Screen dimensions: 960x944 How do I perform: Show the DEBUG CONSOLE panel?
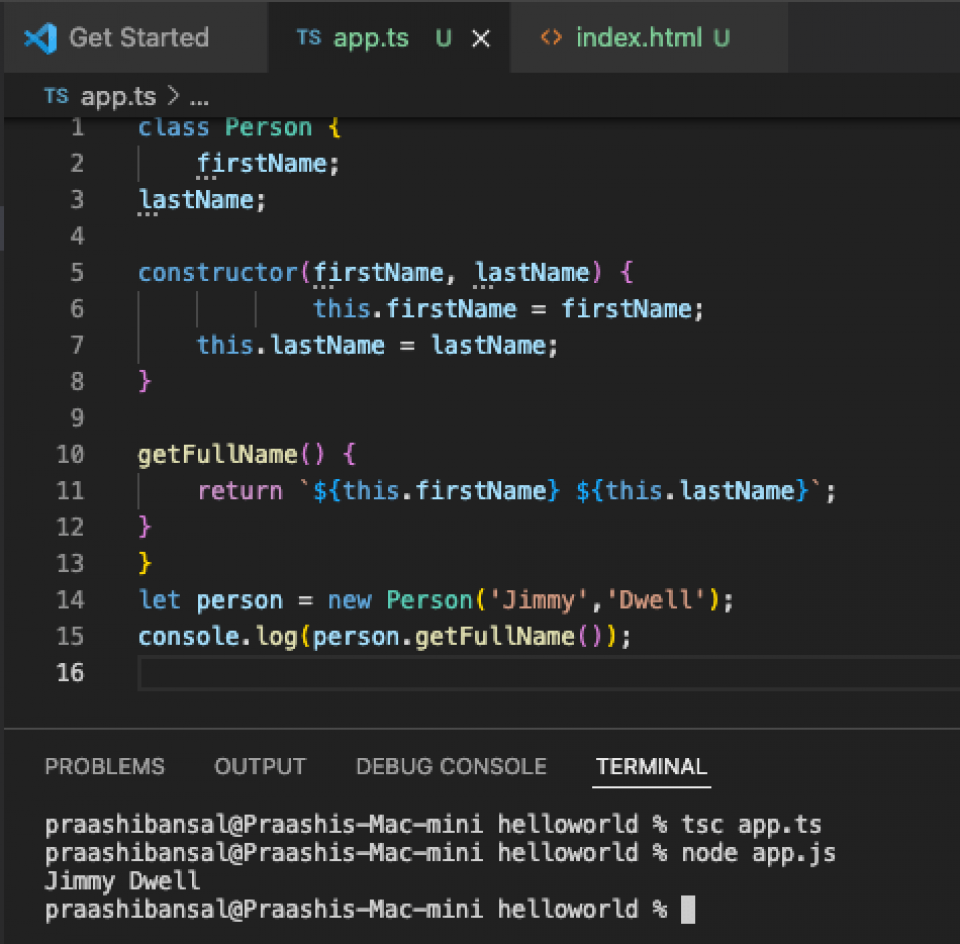451,766
